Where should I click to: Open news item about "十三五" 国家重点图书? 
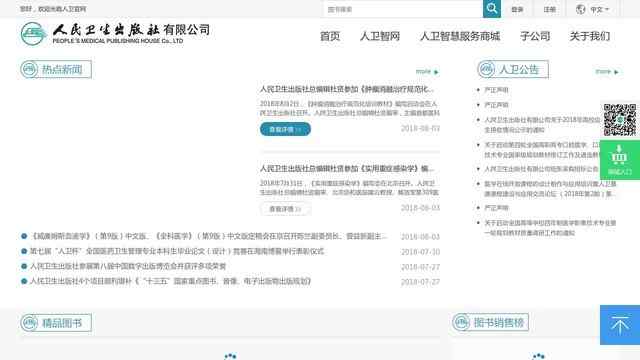pyautogui.click(x=171, y=281)
